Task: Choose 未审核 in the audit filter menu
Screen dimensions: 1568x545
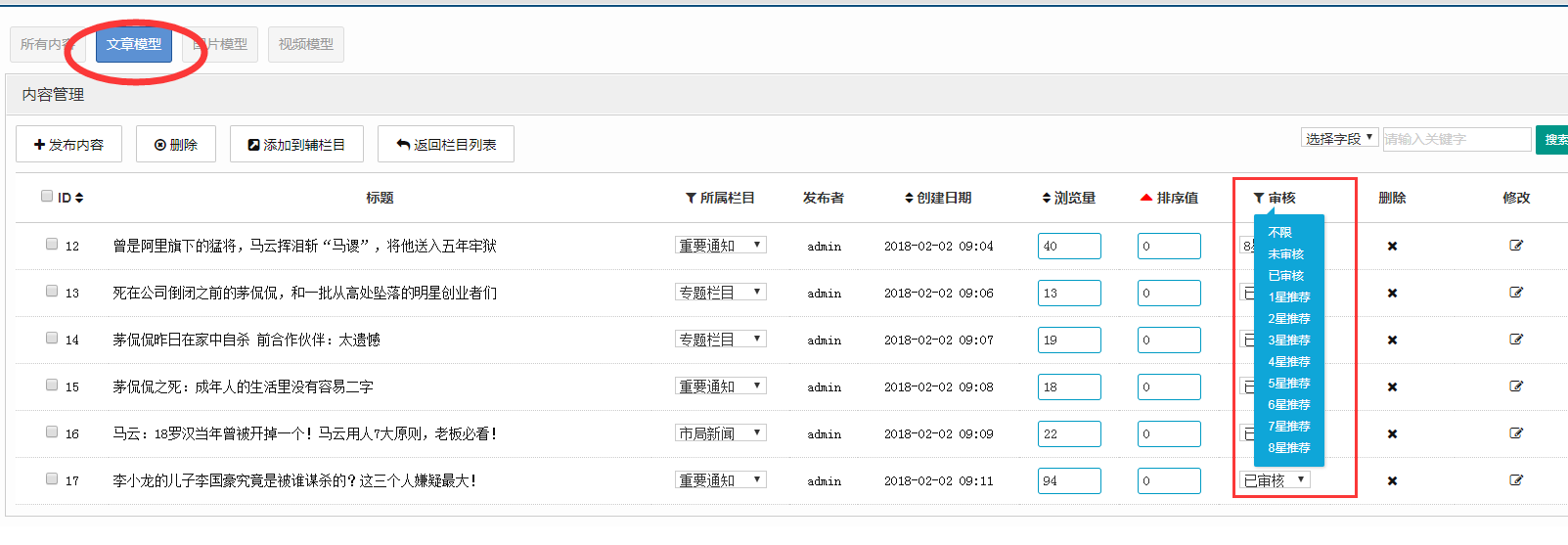Action: (1285, 254)
